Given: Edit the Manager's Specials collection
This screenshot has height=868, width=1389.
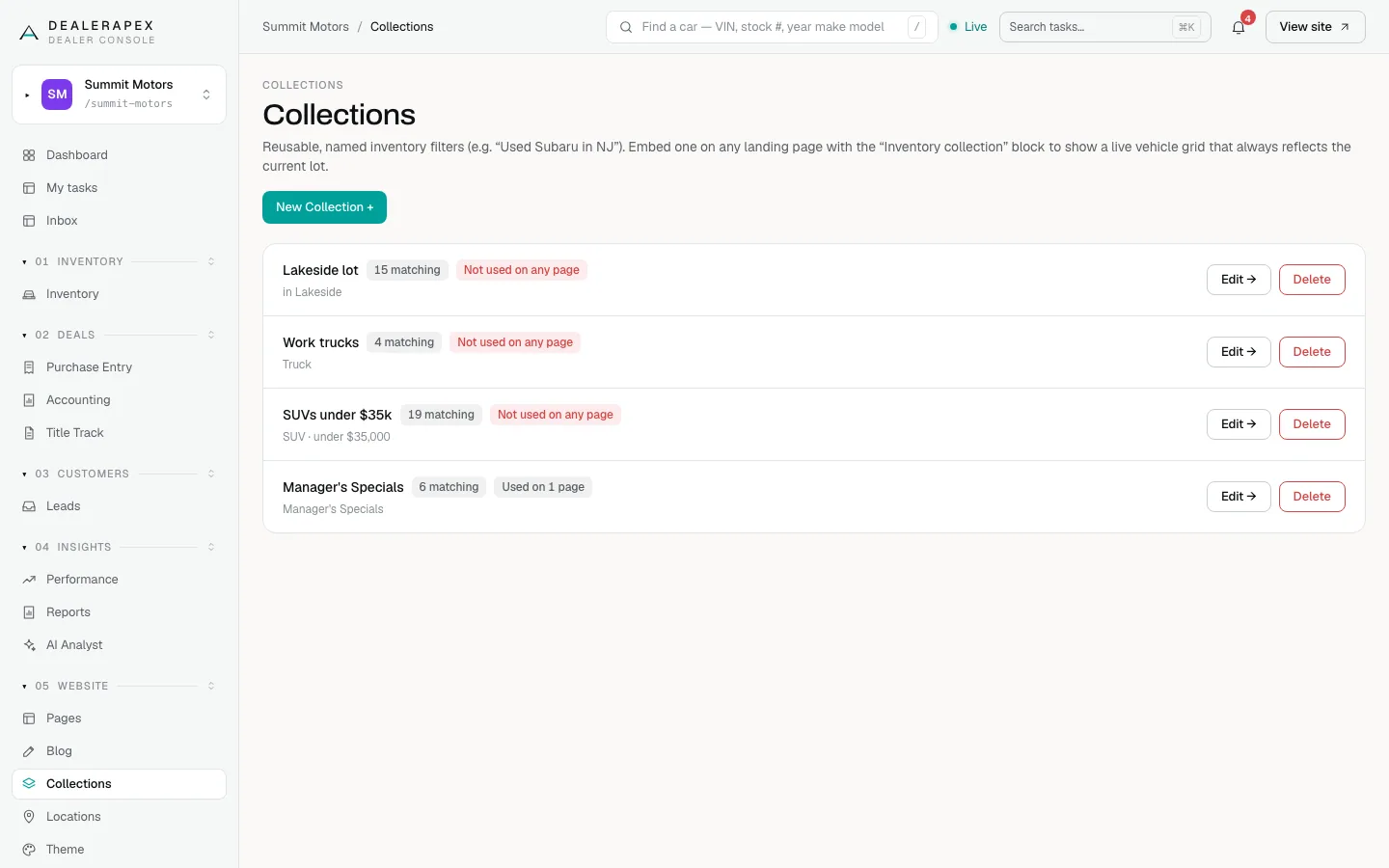Looking at the screenshot, I should point(1239,497).
